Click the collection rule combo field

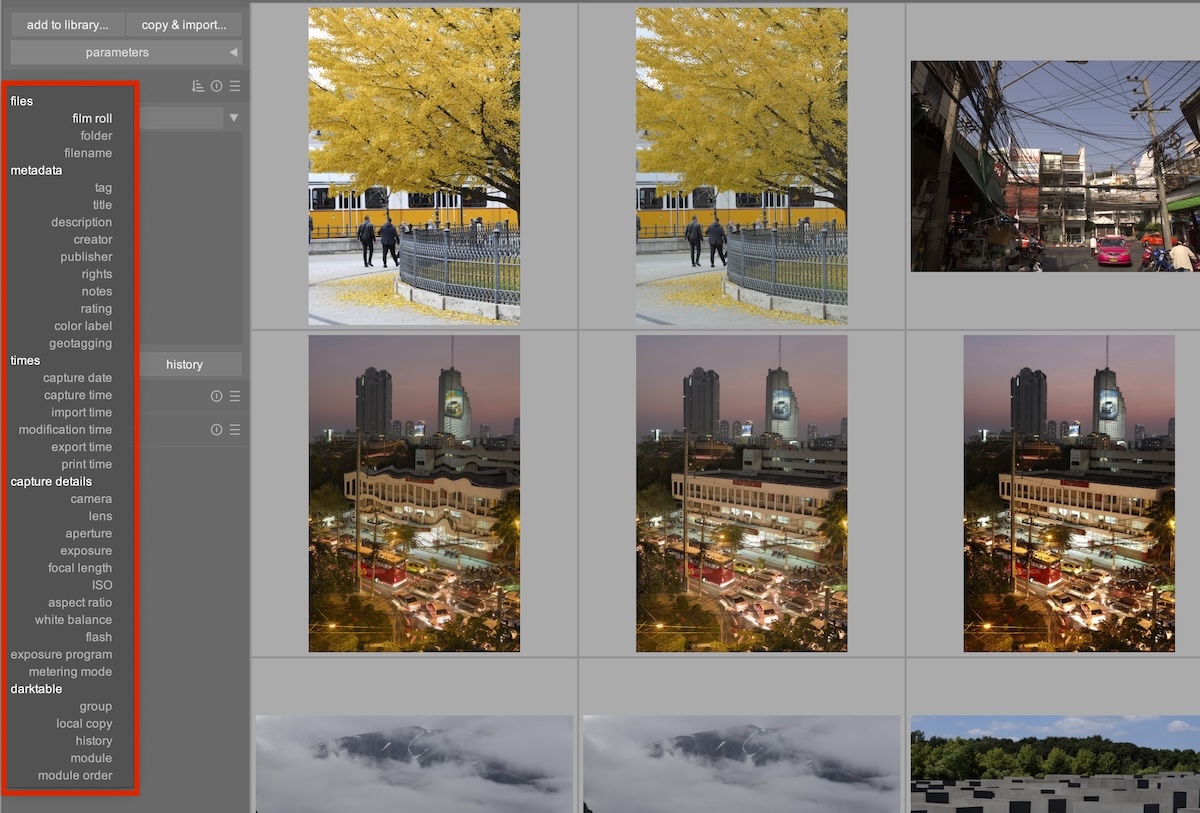(180, 118)
